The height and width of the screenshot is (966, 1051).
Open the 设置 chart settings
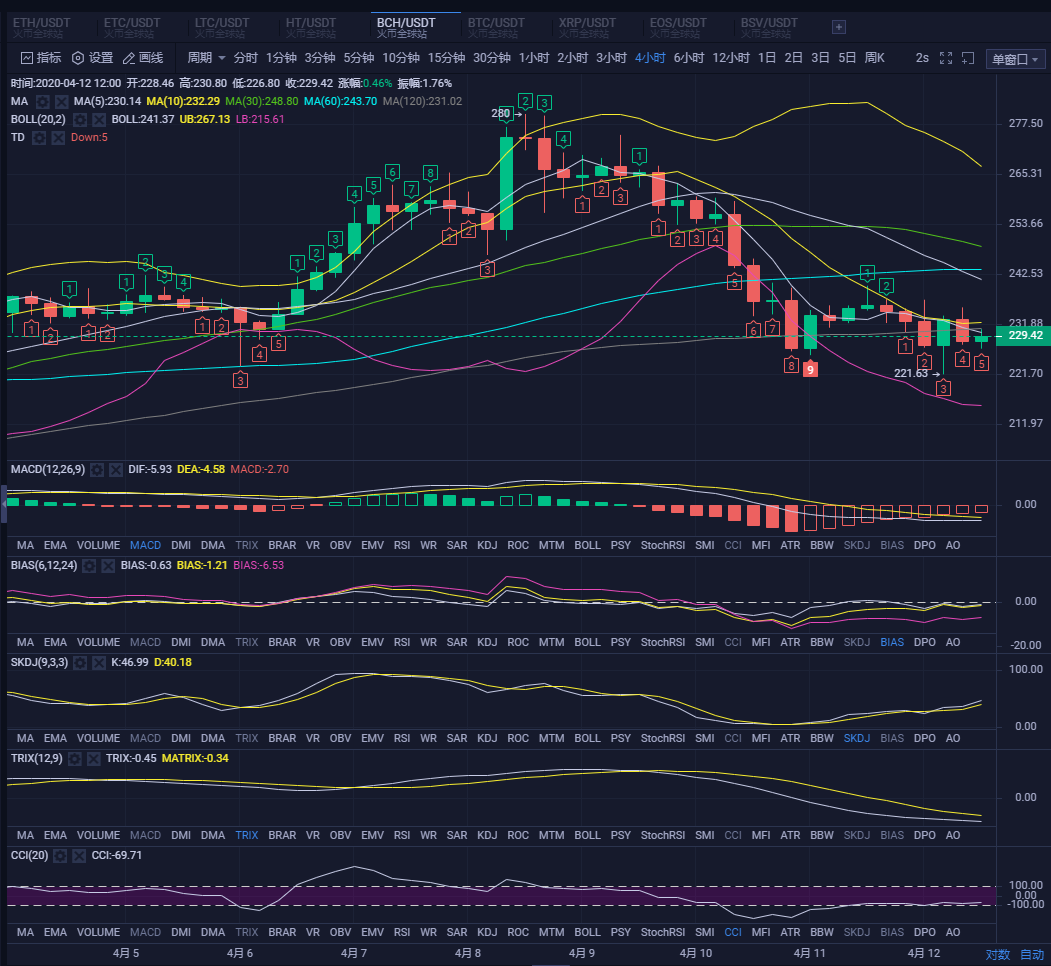(92, 58)
